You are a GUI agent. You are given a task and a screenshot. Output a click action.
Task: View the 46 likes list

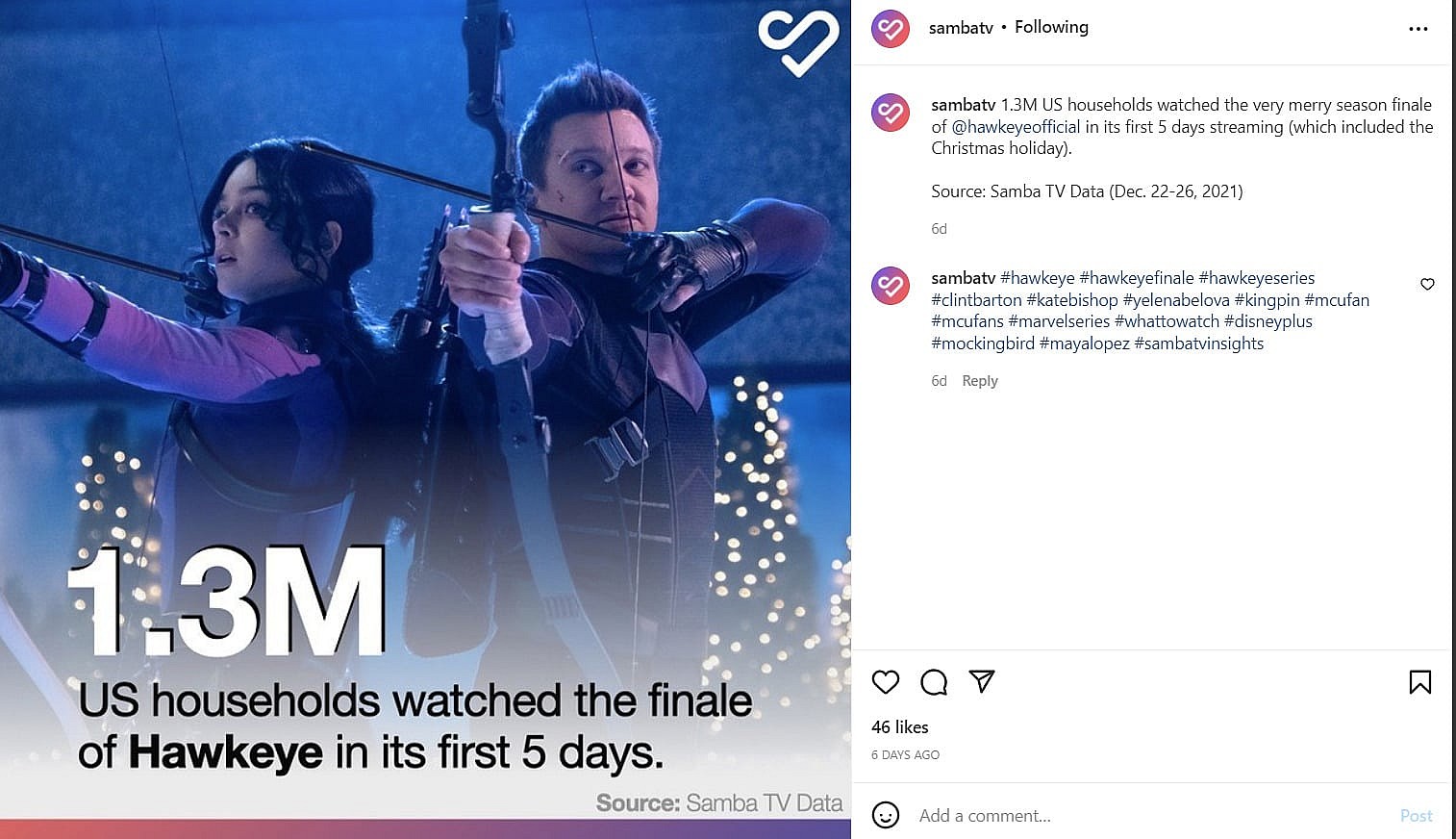(900, 727)
